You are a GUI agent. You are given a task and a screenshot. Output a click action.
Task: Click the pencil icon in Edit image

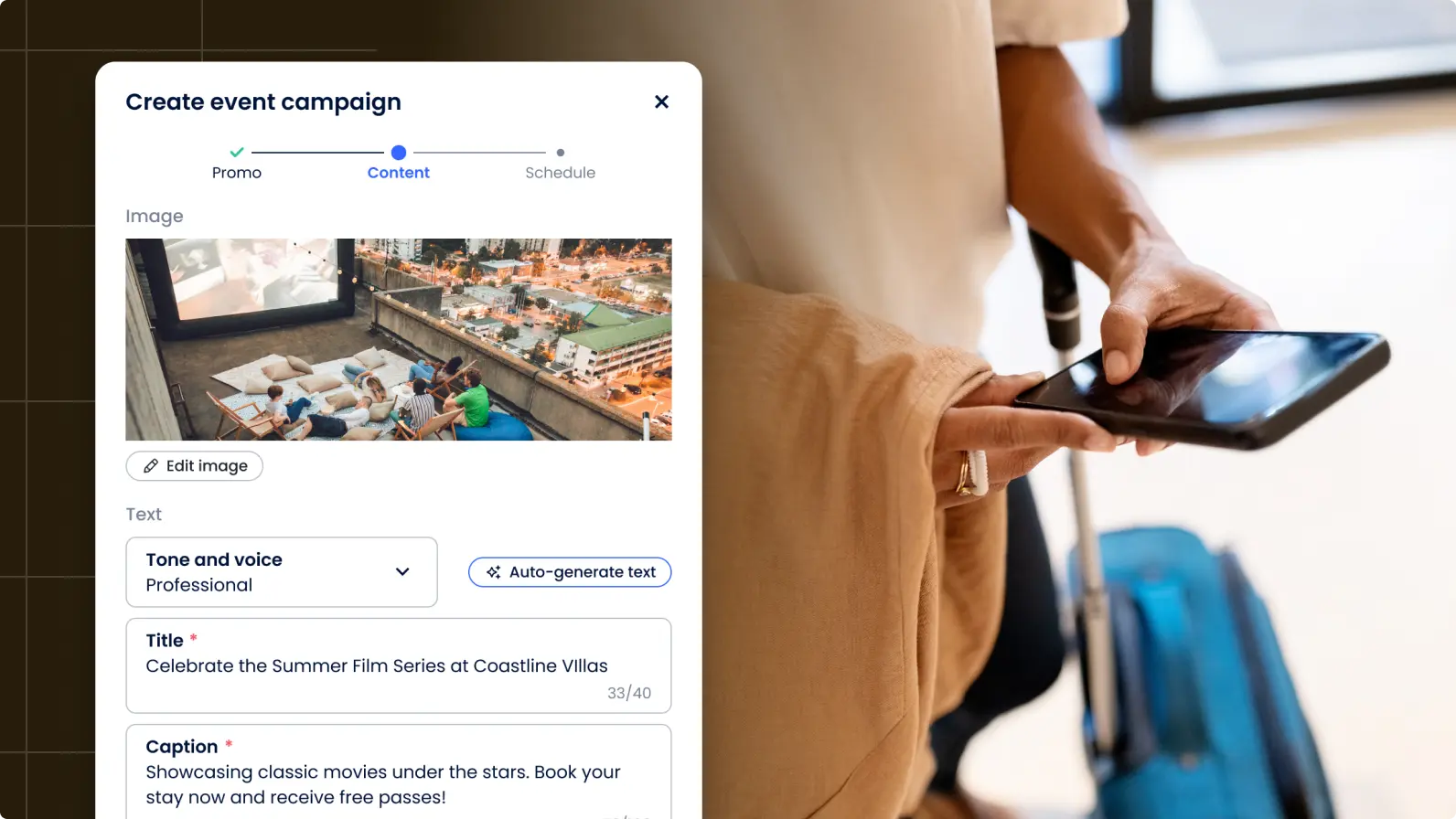(151, 466)
